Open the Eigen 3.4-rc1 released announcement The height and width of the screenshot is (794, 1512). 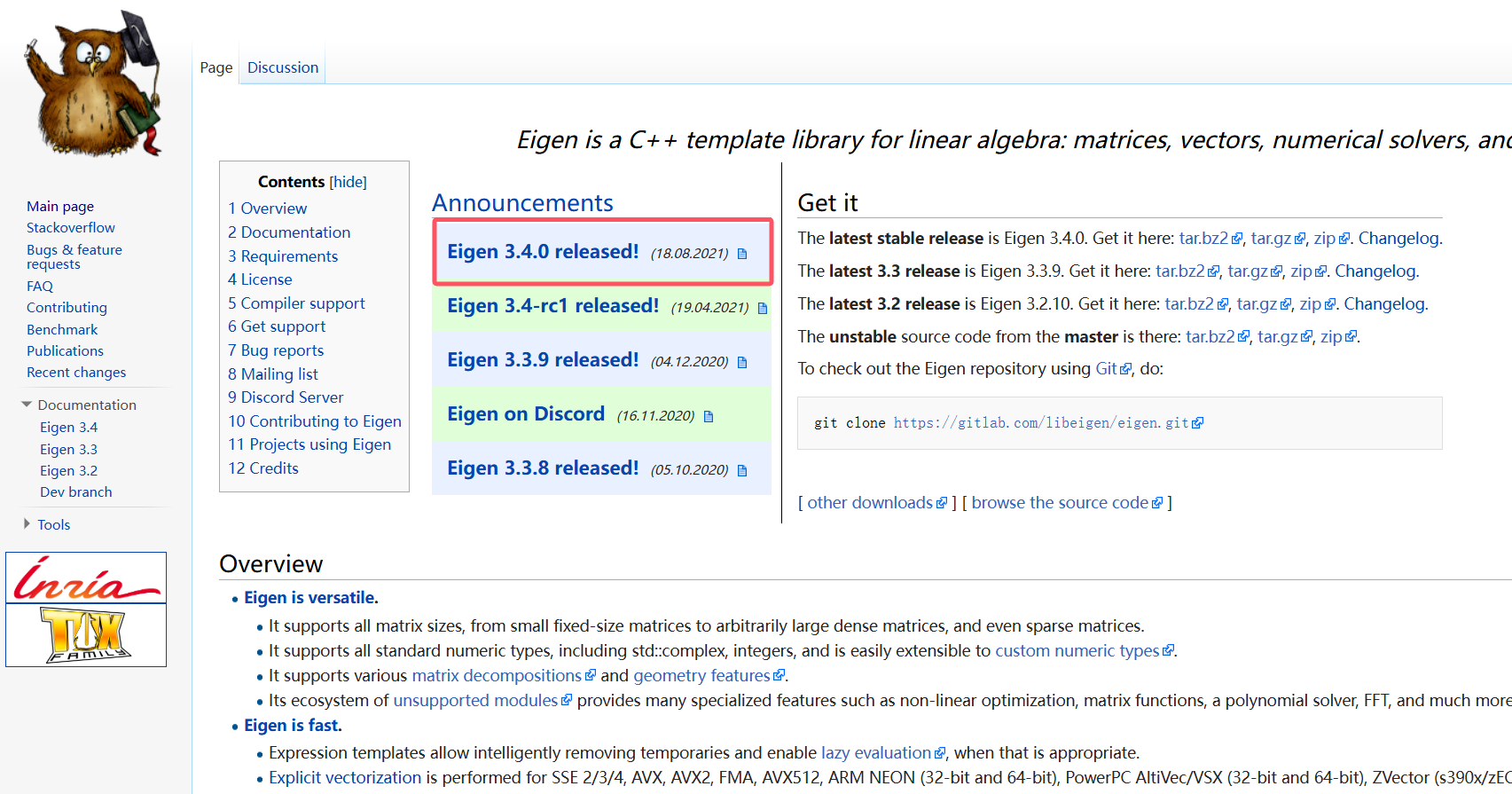552,306
